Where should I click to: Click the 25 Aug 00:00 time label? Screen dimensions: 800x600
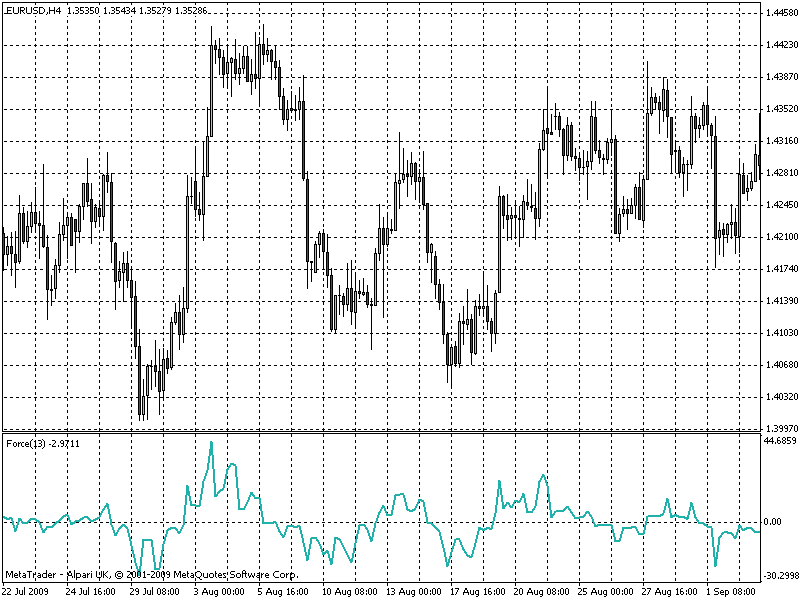[x=606, y=592]
